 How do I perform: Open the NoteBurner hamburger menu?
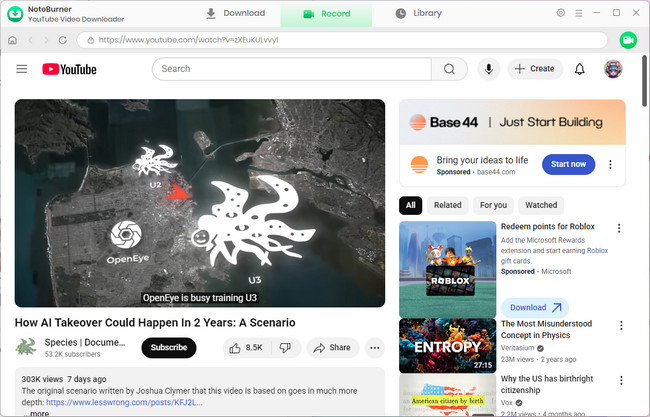(x=579, y=13)
